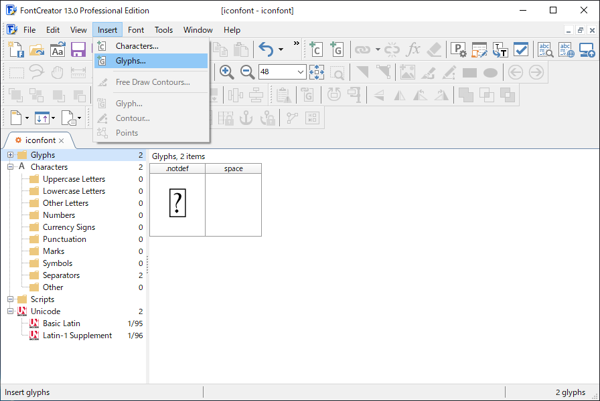Screen dimensions: 600x401
Task: Open the Edit menu
Action: pyautogui.click(x=53, y=30)
